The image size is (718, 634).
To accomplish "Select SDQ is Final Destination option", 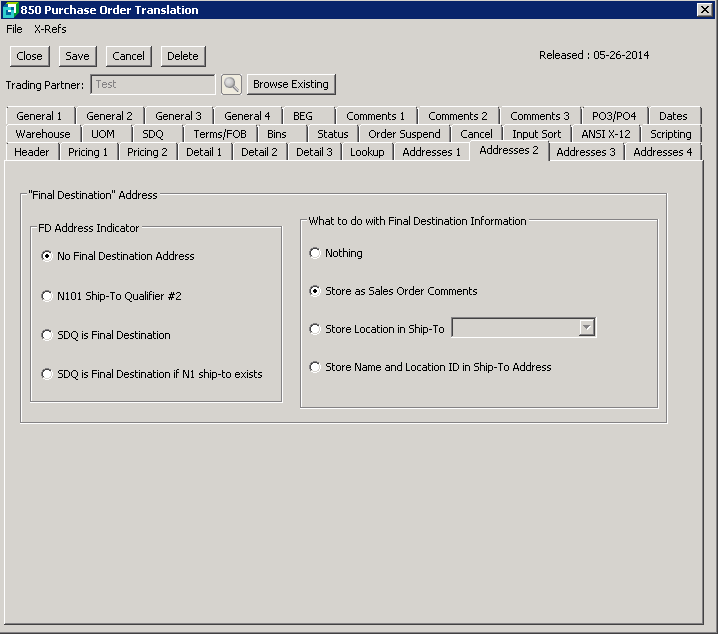I will 47,335.
